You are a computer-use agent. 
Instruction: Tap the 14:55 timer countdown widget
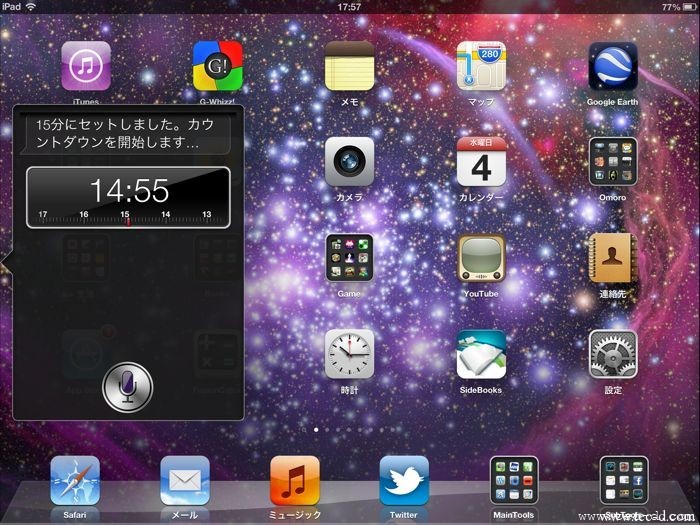[129, 198]
